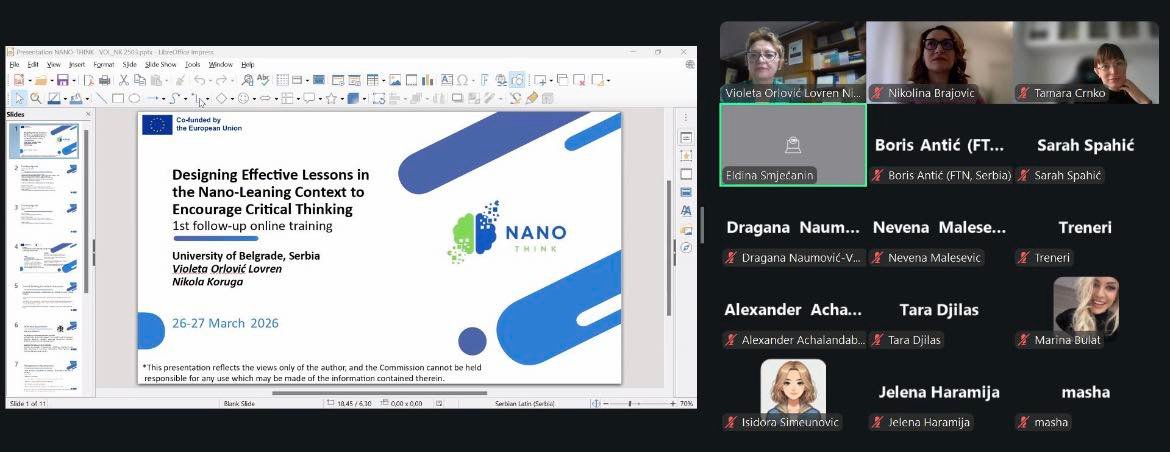Open the Tools menu
The image size is (1170, 452).
pyautogui.click(x=193, y=65)
